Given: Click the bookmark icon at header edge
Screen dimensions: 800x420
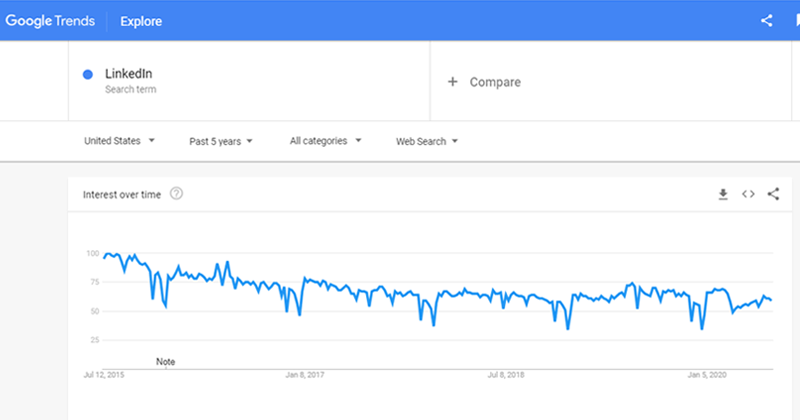Looking at the screenshot, I should (x=796, y=21).
